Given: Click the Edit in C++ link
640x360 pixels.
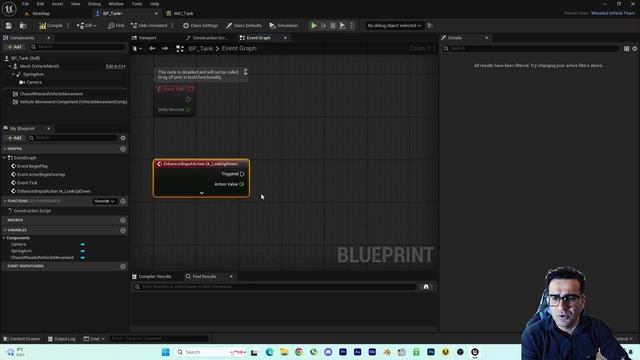Looking at the screenshot, I should tap(116, 66).
